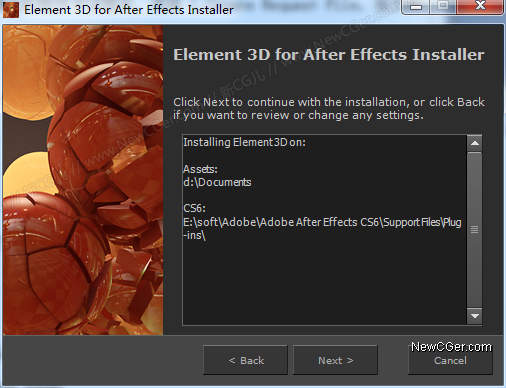Click the window title bar text

click(x=129, y=9)
